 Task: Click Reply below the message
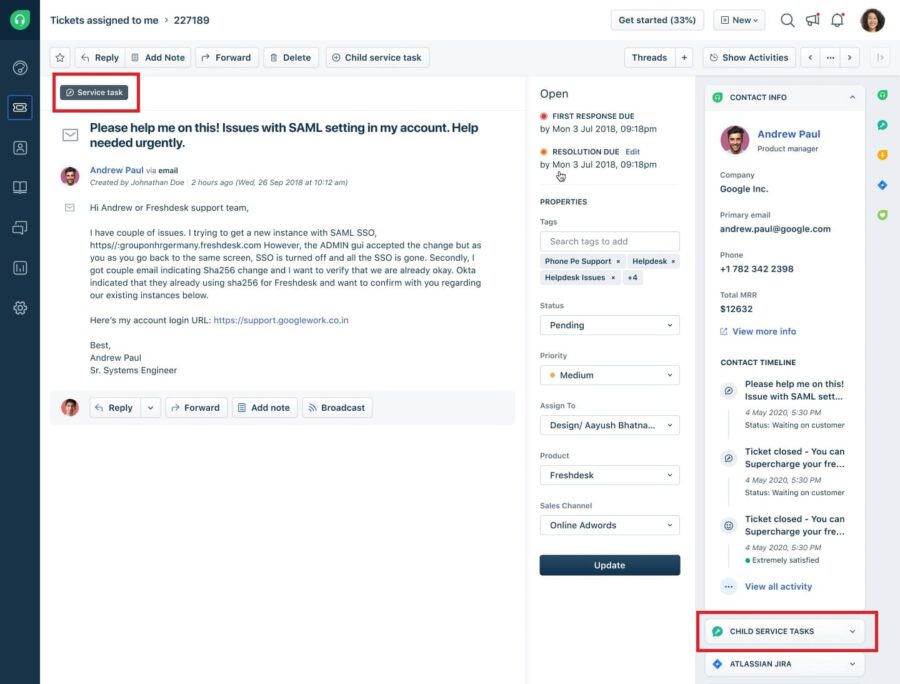[115, 407]
